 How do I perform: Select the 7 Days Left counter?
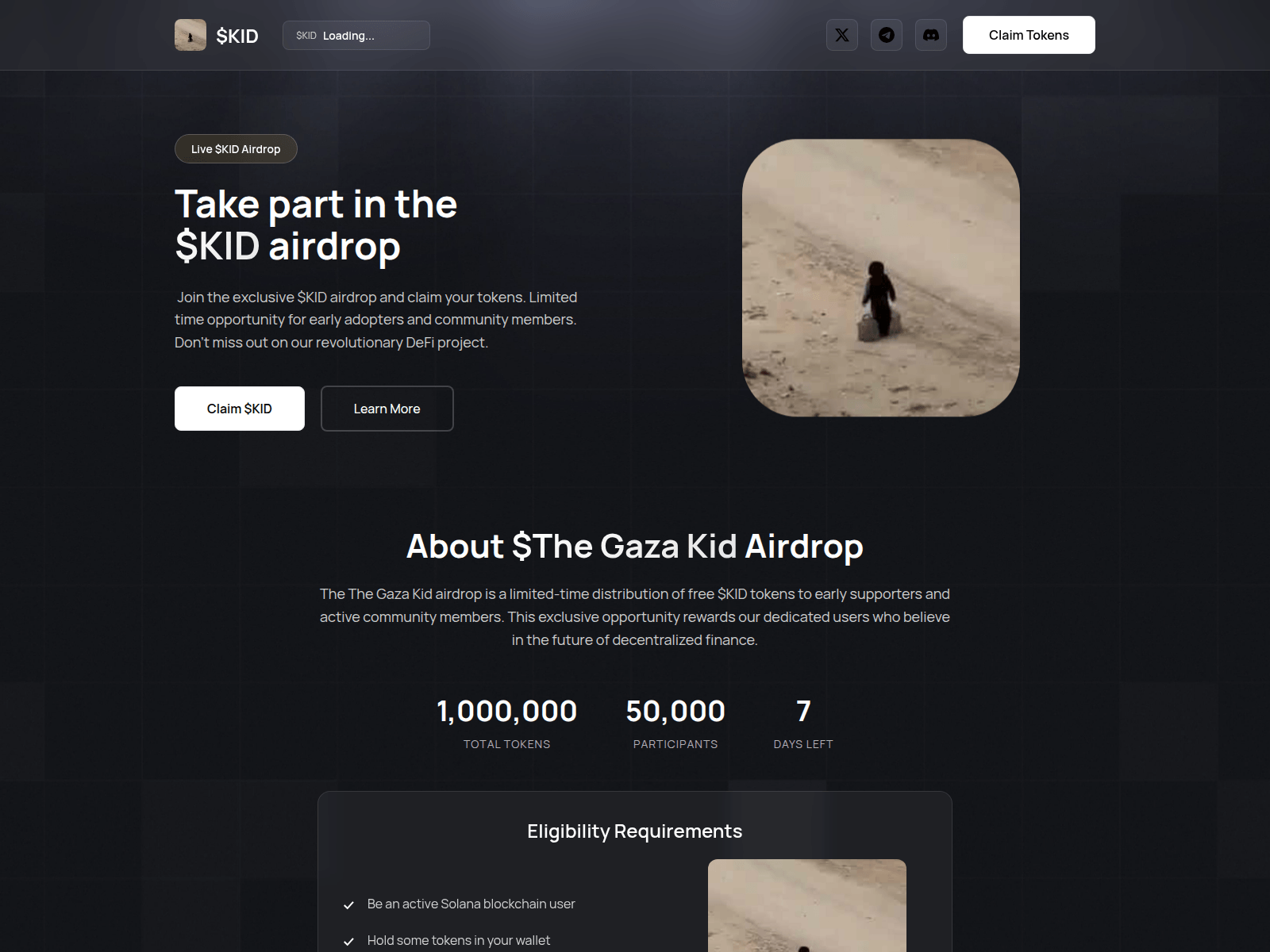(x=803, y=723)
